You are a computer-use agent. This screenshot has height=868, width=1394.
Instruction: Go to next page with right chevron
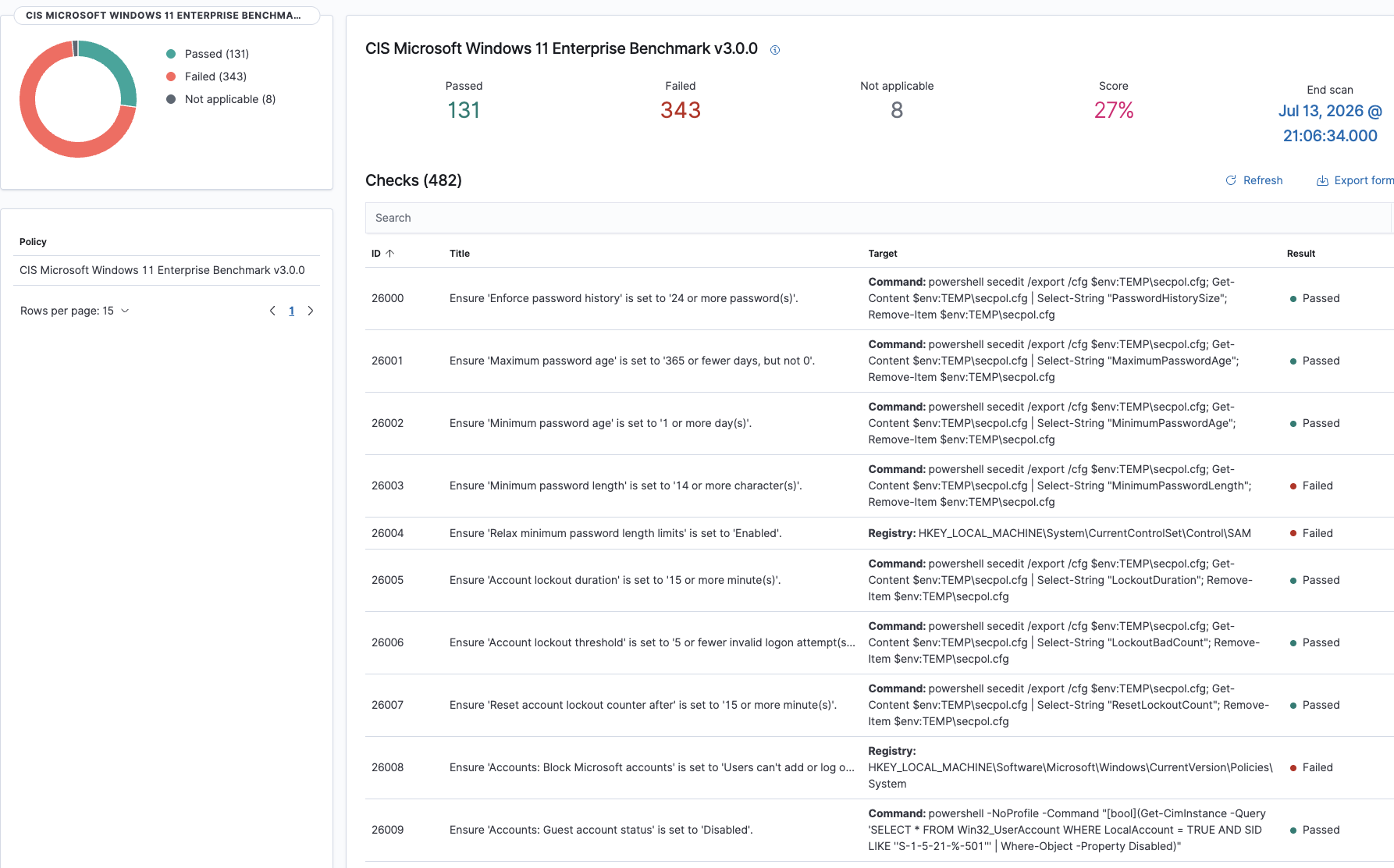(x=311, y=311)
